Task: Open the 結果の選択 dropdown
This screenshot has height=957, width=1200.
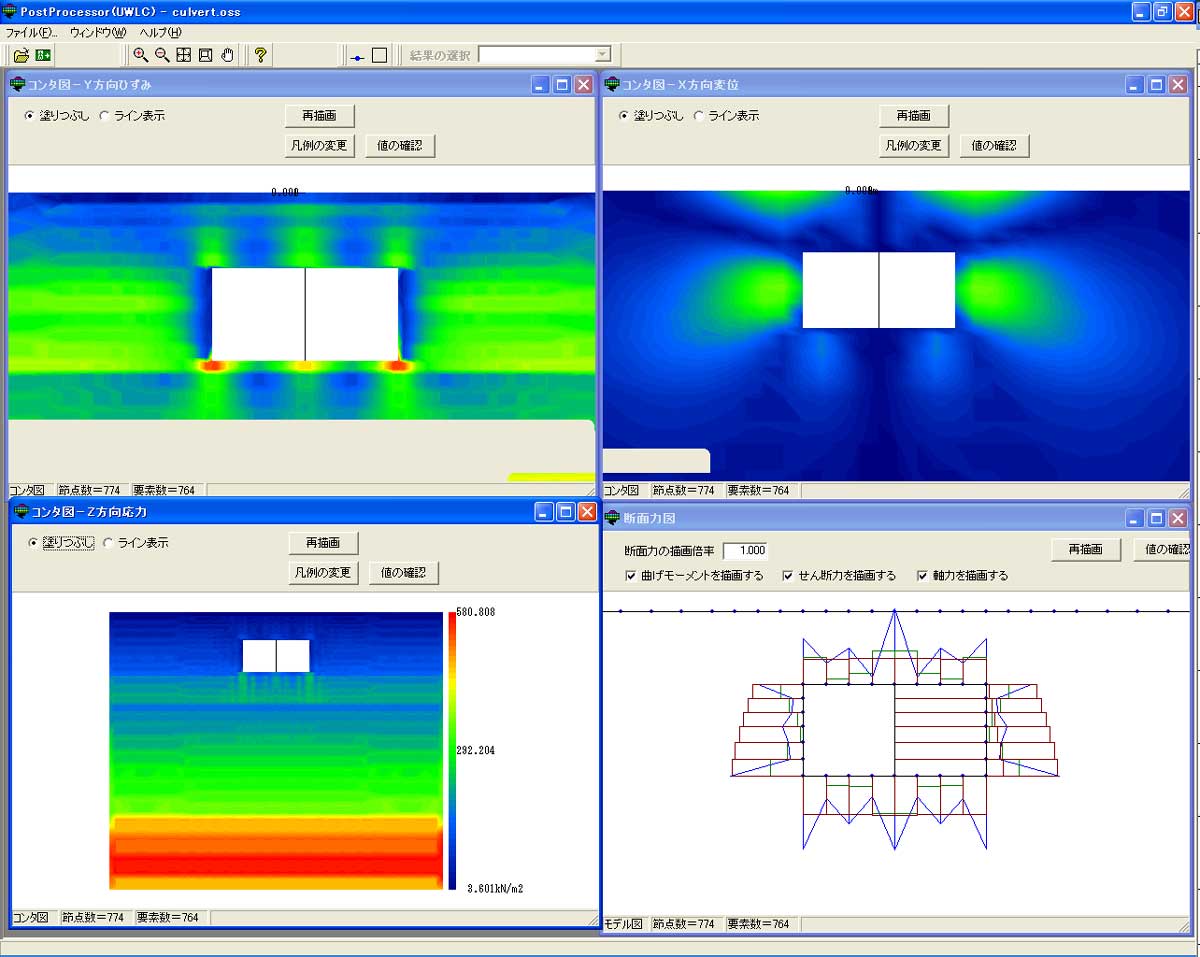Action: tap(602, 55)
